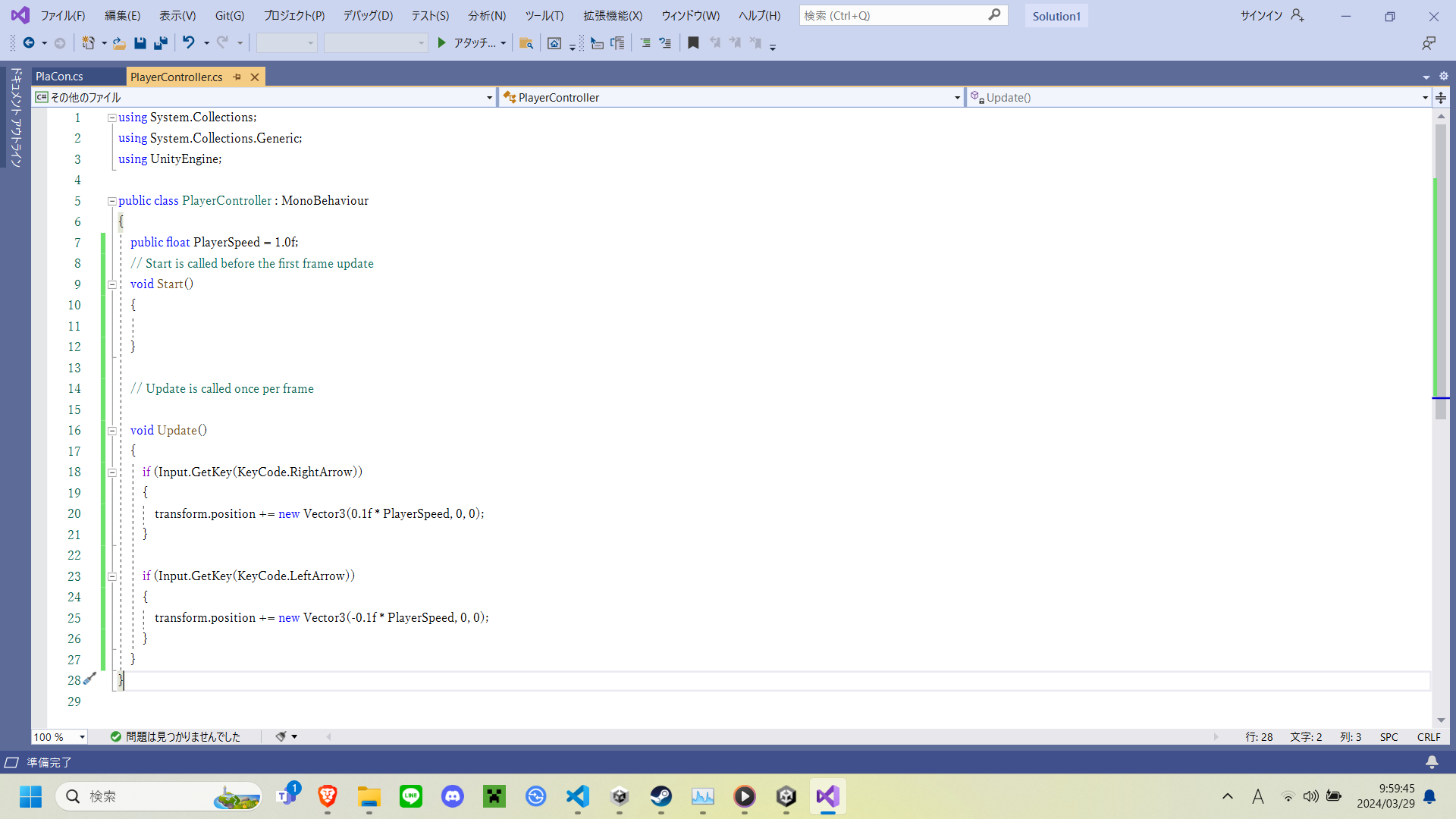1456x819 pixels.
Task: Click the 検索 (Ctrl+Q) search box
Action: point(895,15)
